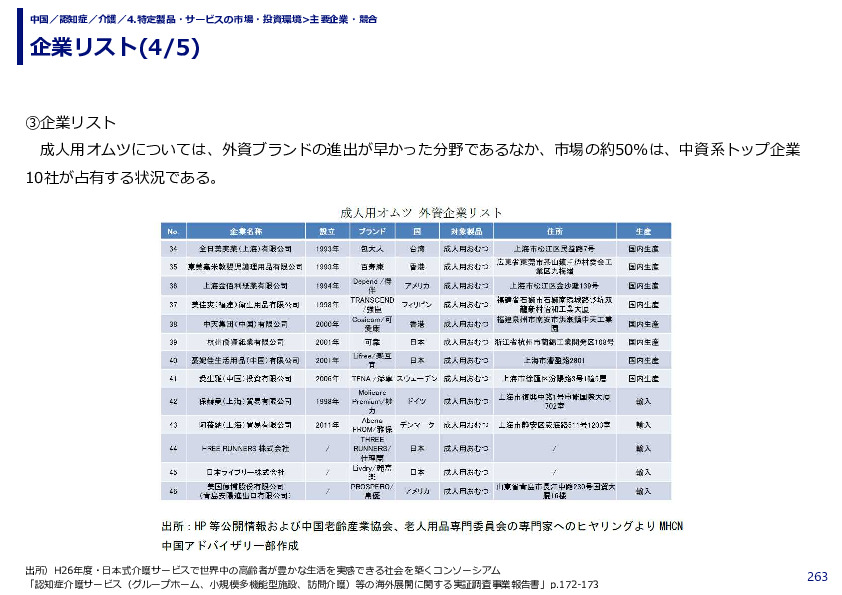
Task: Click the year cell 2000年
Action: pyautogui.click(x=327, y=324)
